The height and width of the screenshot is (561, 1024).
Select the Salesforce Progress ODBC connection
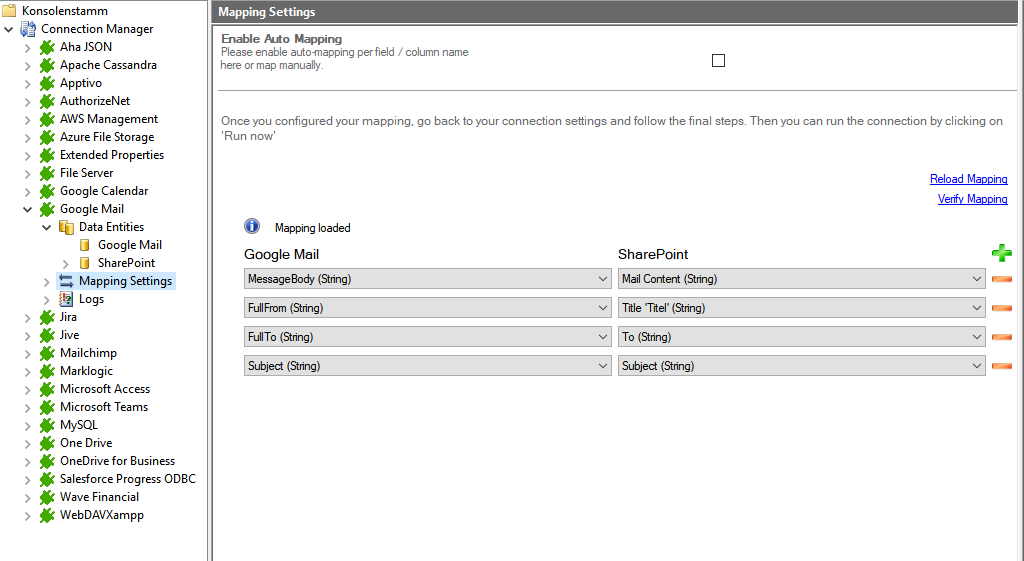pyautogui.click(x=127, y=479)
